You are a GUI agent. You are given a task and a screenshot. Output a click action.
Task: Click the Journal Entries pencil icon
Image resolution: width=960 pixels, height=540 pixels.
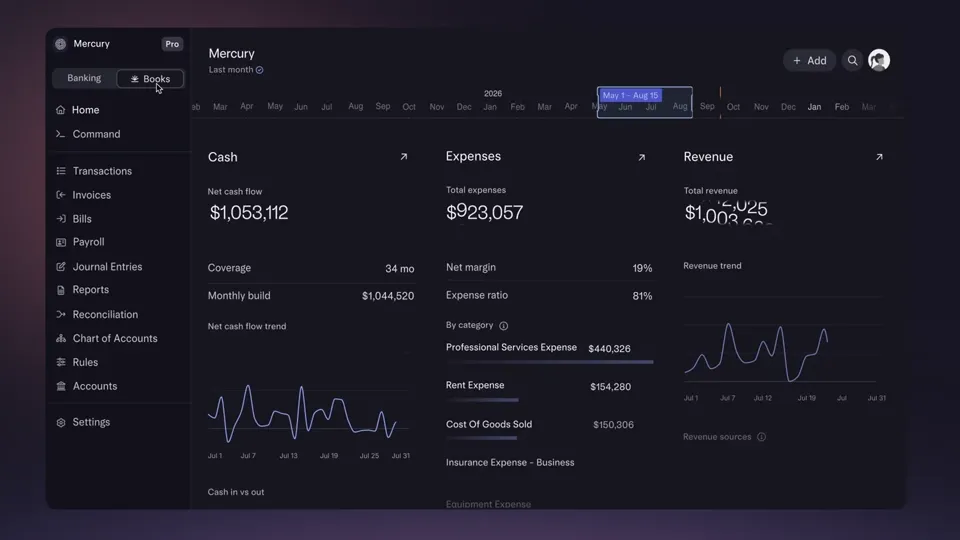(x=61, y=266)
